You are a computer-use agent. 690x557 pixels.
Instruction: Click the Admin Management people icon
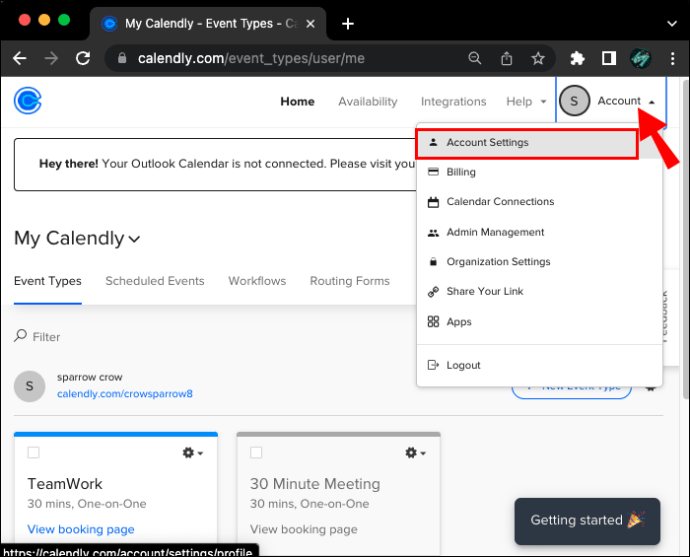point(433,233)
